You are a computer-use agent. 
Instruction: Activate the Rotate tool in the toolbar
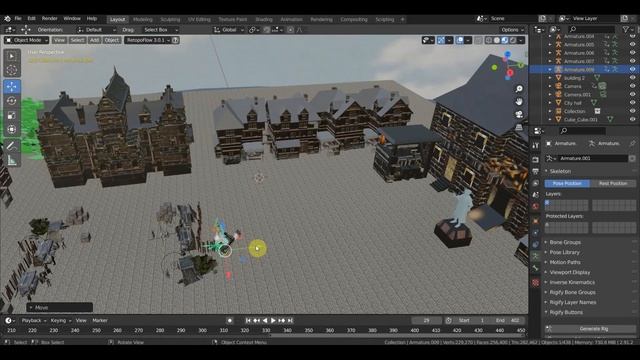tap(12, 101)
